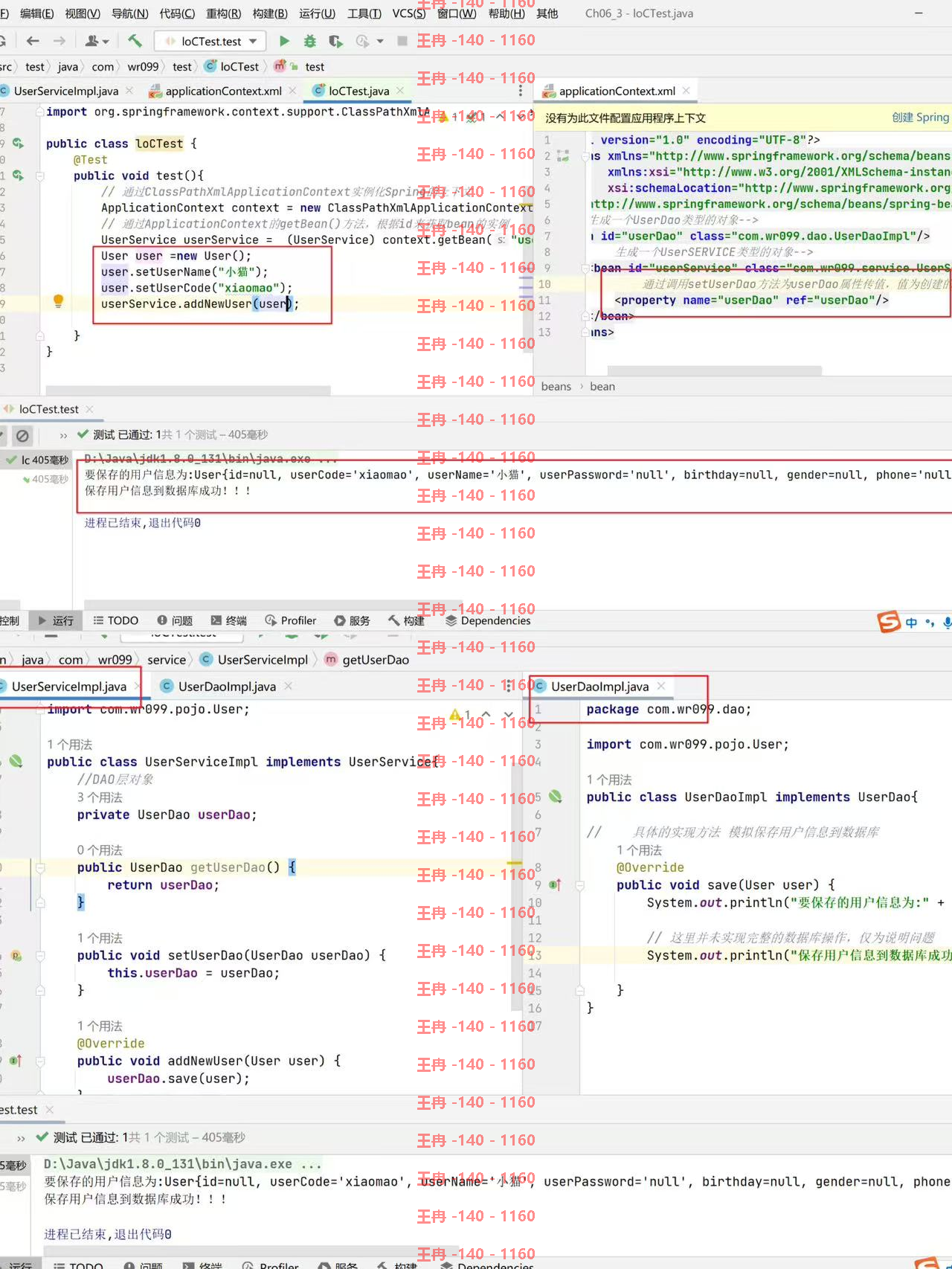Open the 导航(N) menu
952x1269 pixels.
pyautogui.click(x=130, y=13)
